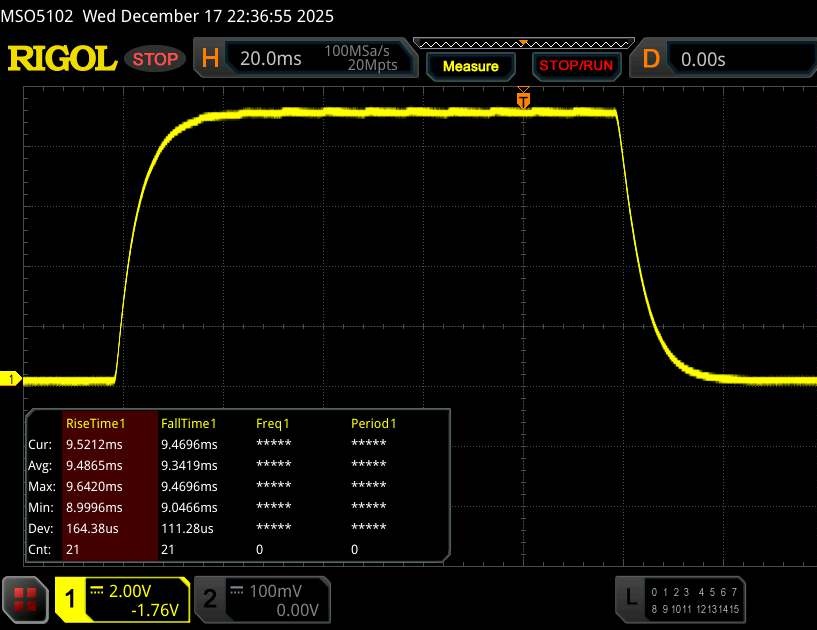Open the 20.0ms timebase scale setting
The height and width of the screenshot is (630, 817).
[x=271, y=59]
